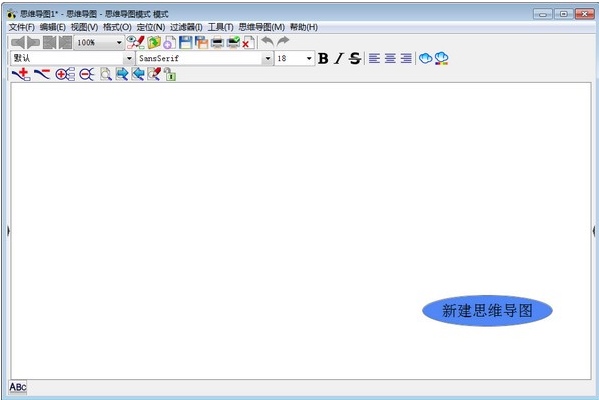Click the blue right arrow icon
The height and width of the screenshot is (400, 599).
pos(122,74)
